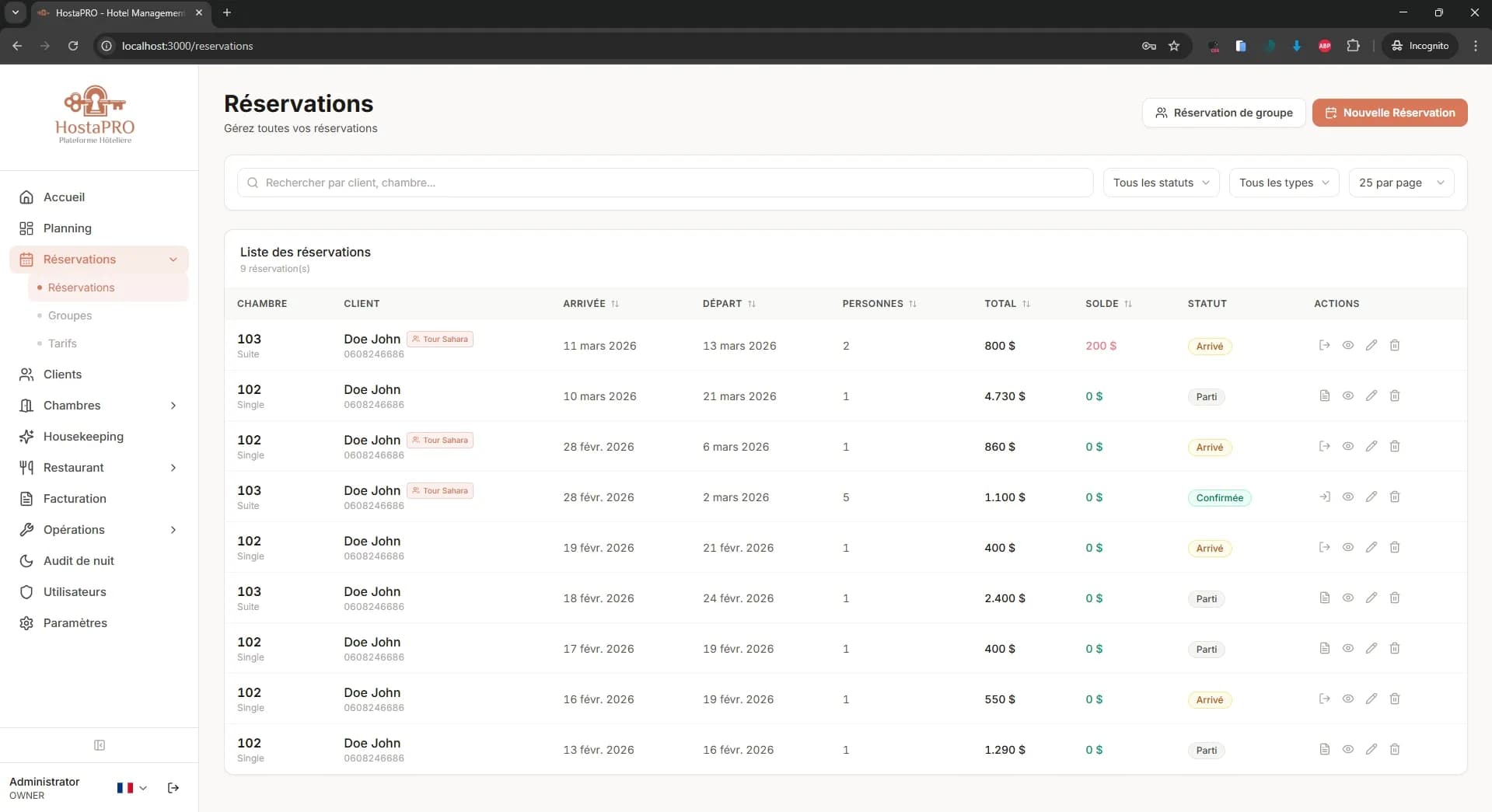Screen dimensions: 1492x812
Task: Click the Réservation de groupe button
Action: point(1223,113)
